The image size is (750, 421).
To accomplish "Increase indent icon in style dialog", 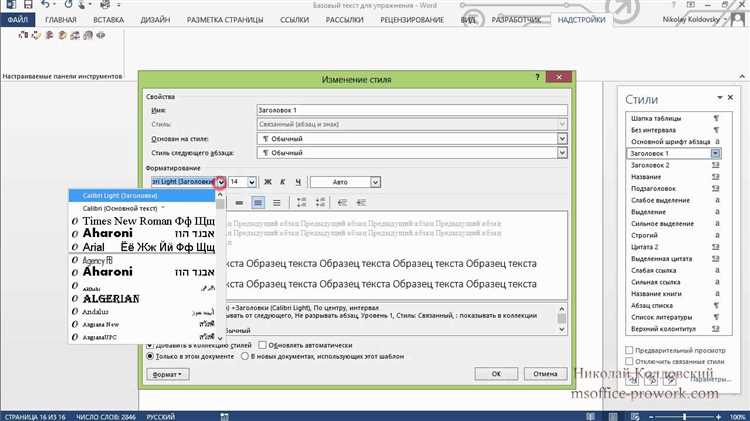I will click(x=362, y=203).
